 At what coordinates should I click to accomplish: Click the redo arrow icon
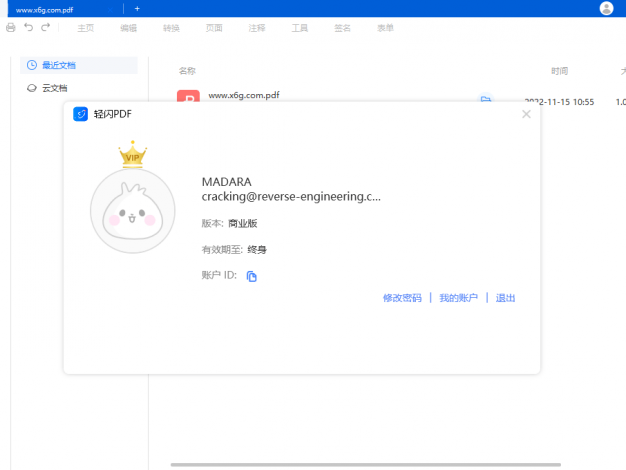point(46,27)
